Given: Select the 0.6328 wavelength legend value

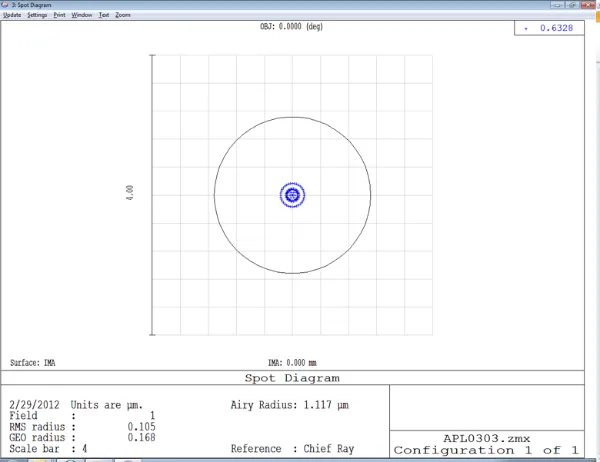Looking at the screenshot, I should [557, 29].
